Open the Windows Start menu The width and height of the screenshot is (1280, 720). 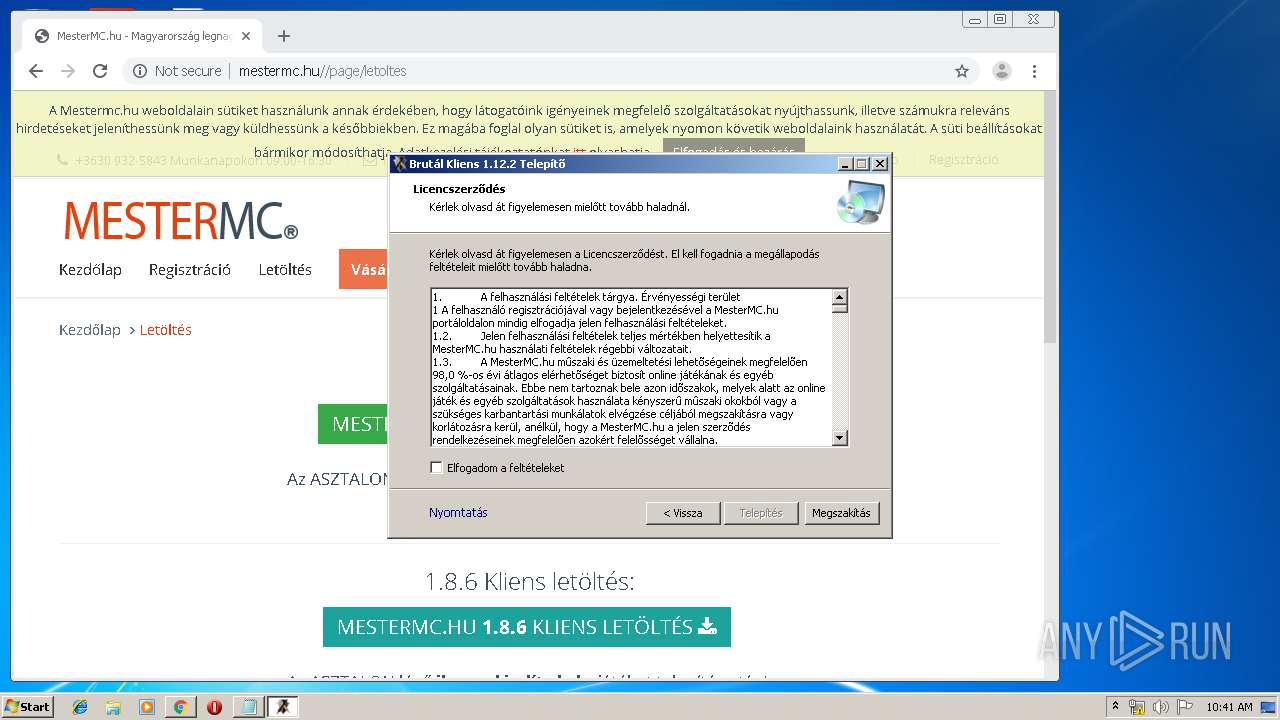(x=28, y=706)
